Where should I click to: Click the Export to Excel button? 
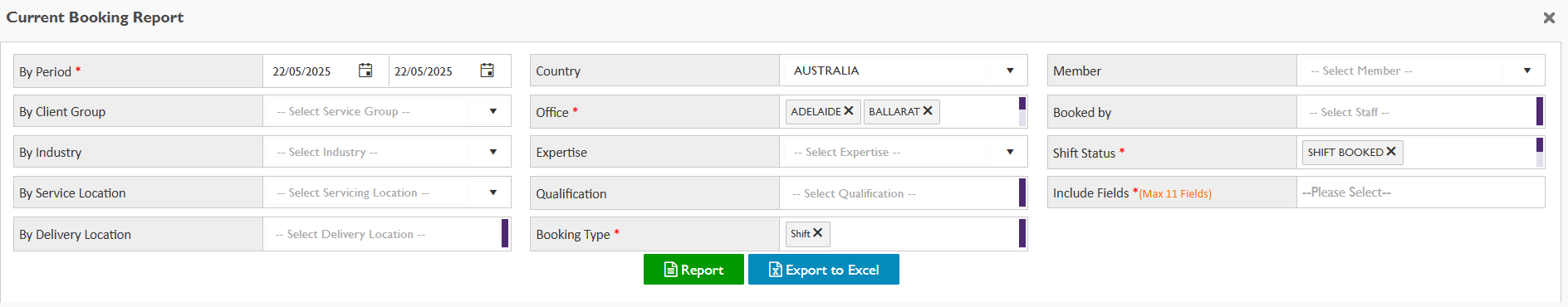pyautogui.click(x=824, y=270)
